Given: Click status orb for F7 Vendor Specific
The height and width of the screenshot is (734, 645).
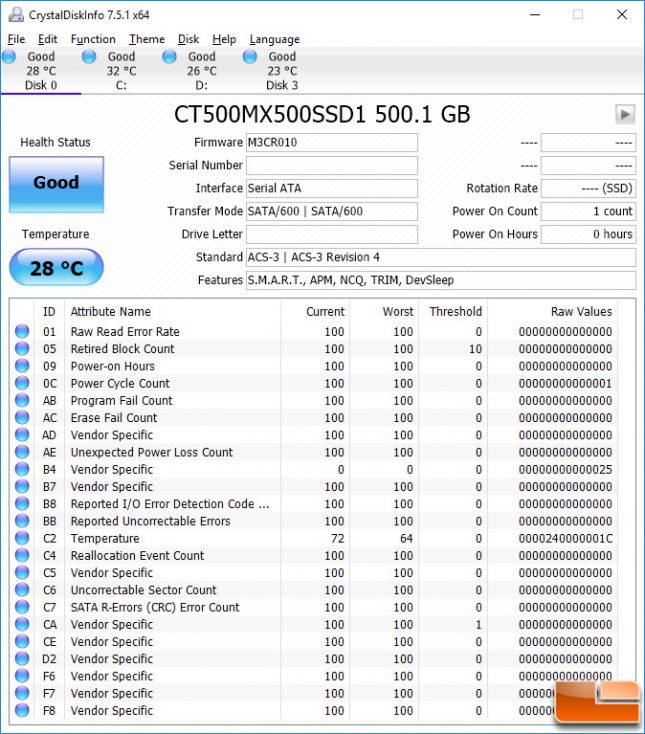Looking at the screenshot, I should (x=22, y=693).
